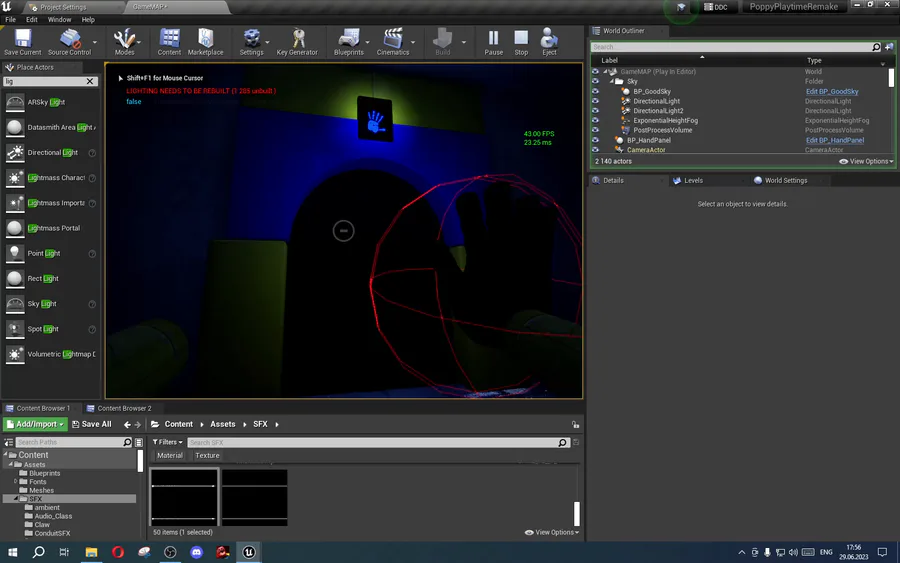Click Save All in Content Browser

92,424
